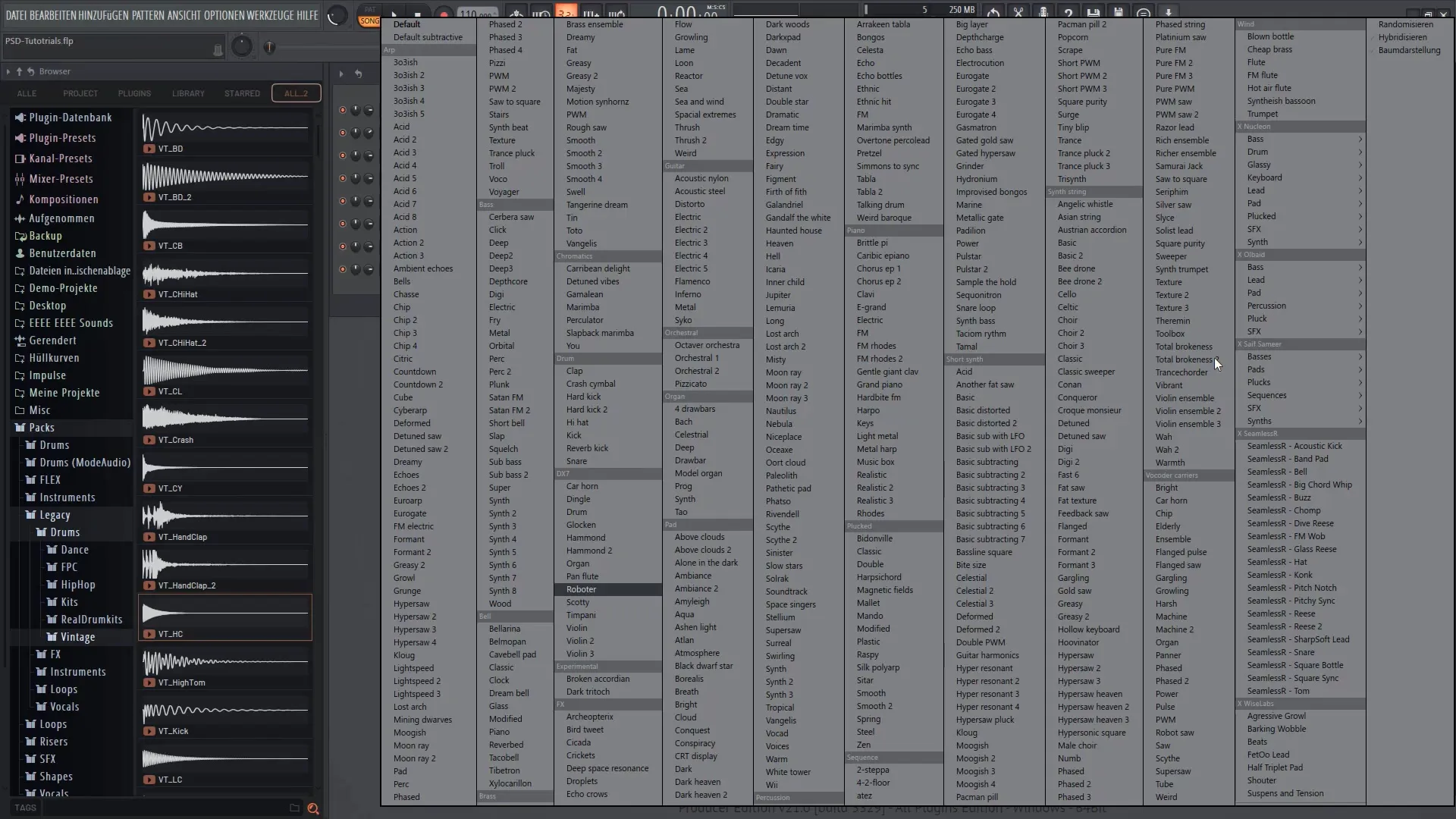This screenshot has height=819, width=1456.
Task: Toggle the PAT/SONG mode switch
Action: (x=369, y=15)
